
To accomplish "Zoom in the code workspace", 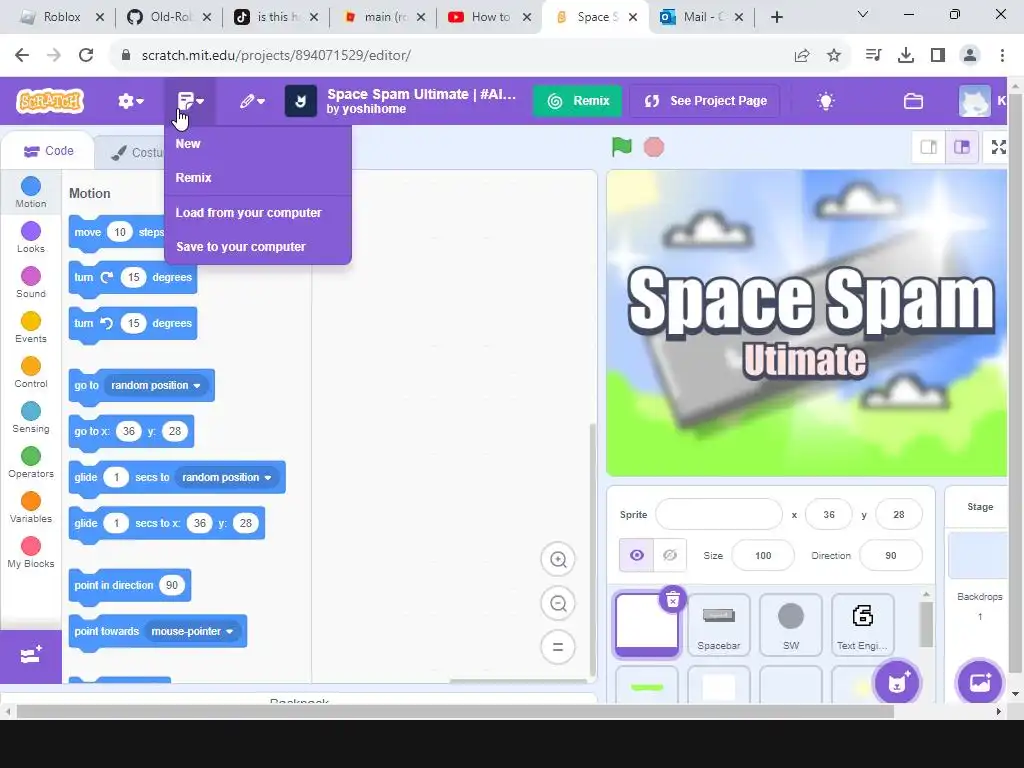I will point(558,560).
